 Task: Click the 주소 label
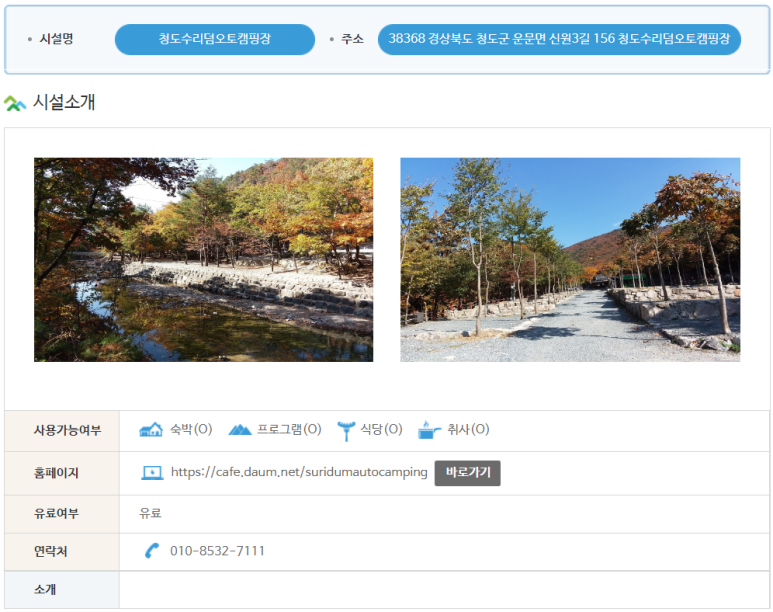(352, 38)
